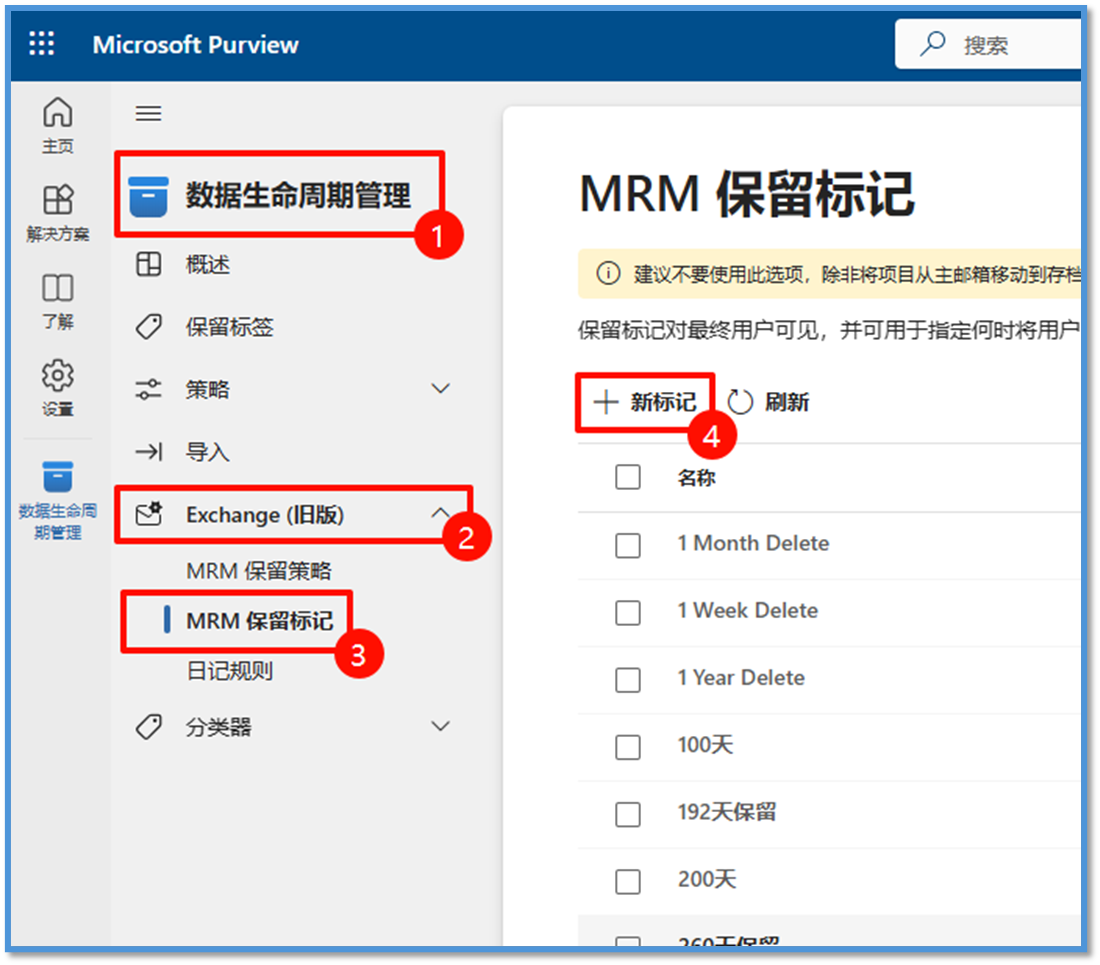Click the 数据生命周期管理 heading text

298,196
